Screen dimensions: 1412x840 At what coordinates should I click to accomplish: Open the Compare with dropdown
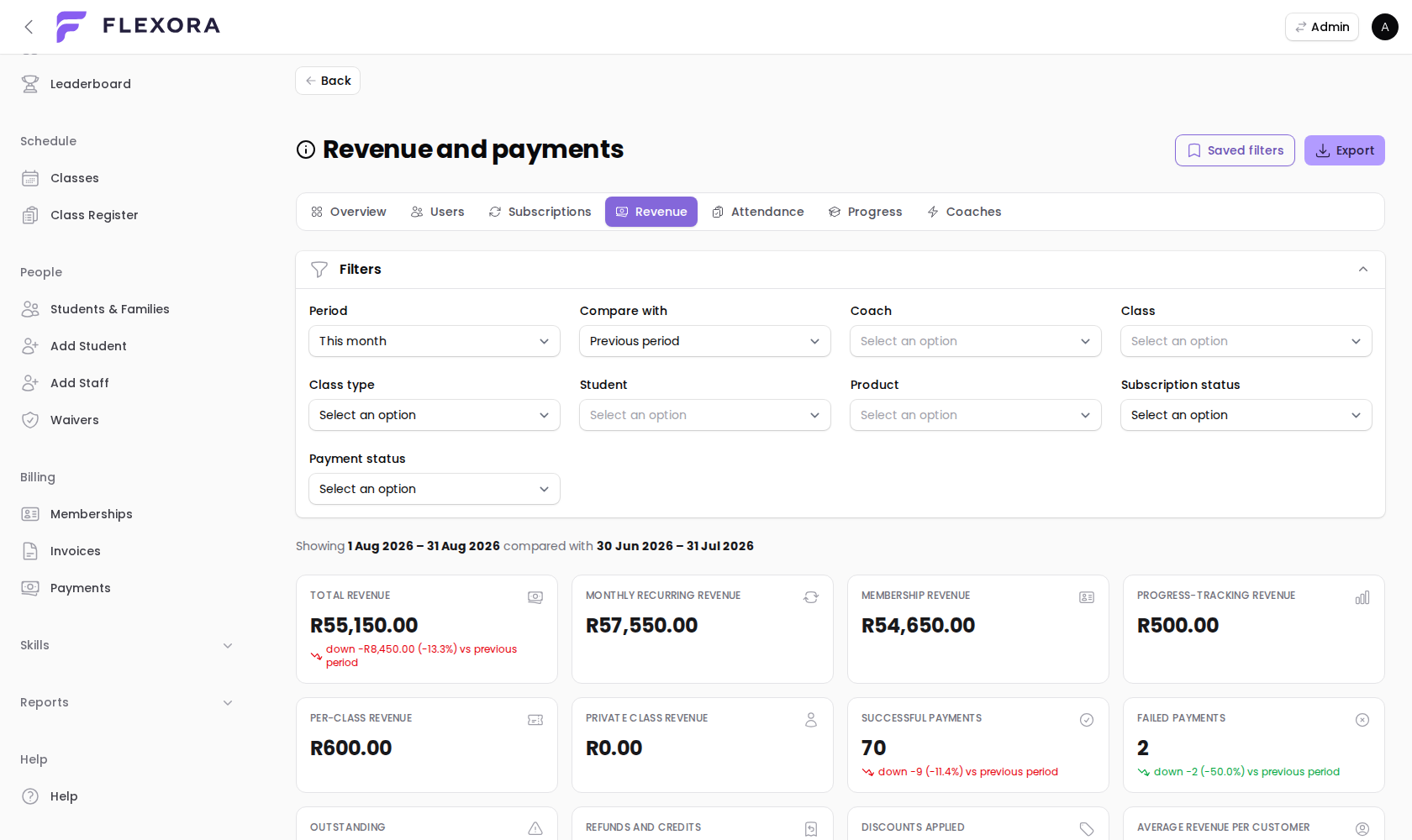tap(705, 341)
